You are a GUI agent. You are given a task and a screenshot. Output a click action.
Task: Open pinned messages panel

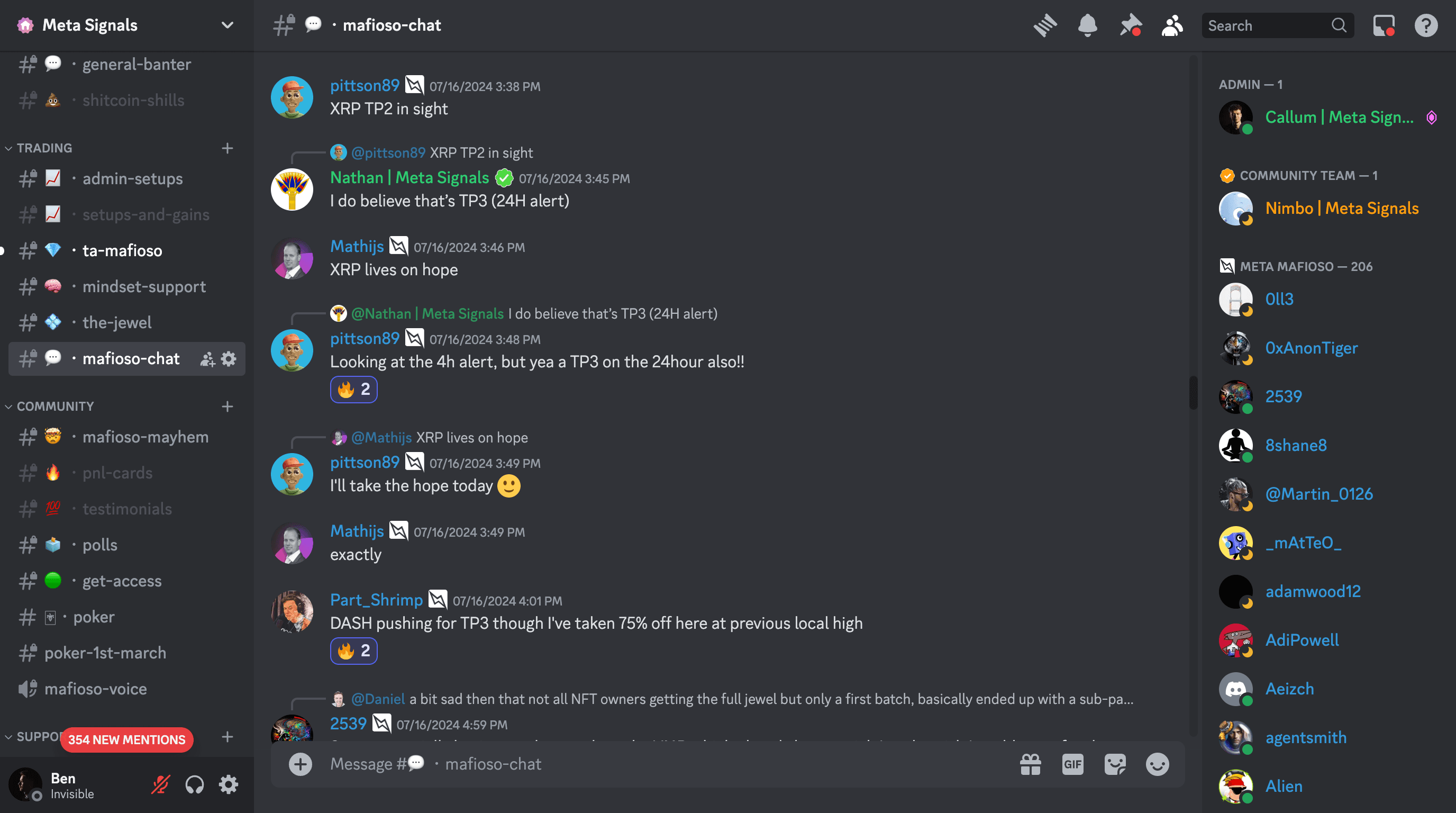1130,25
